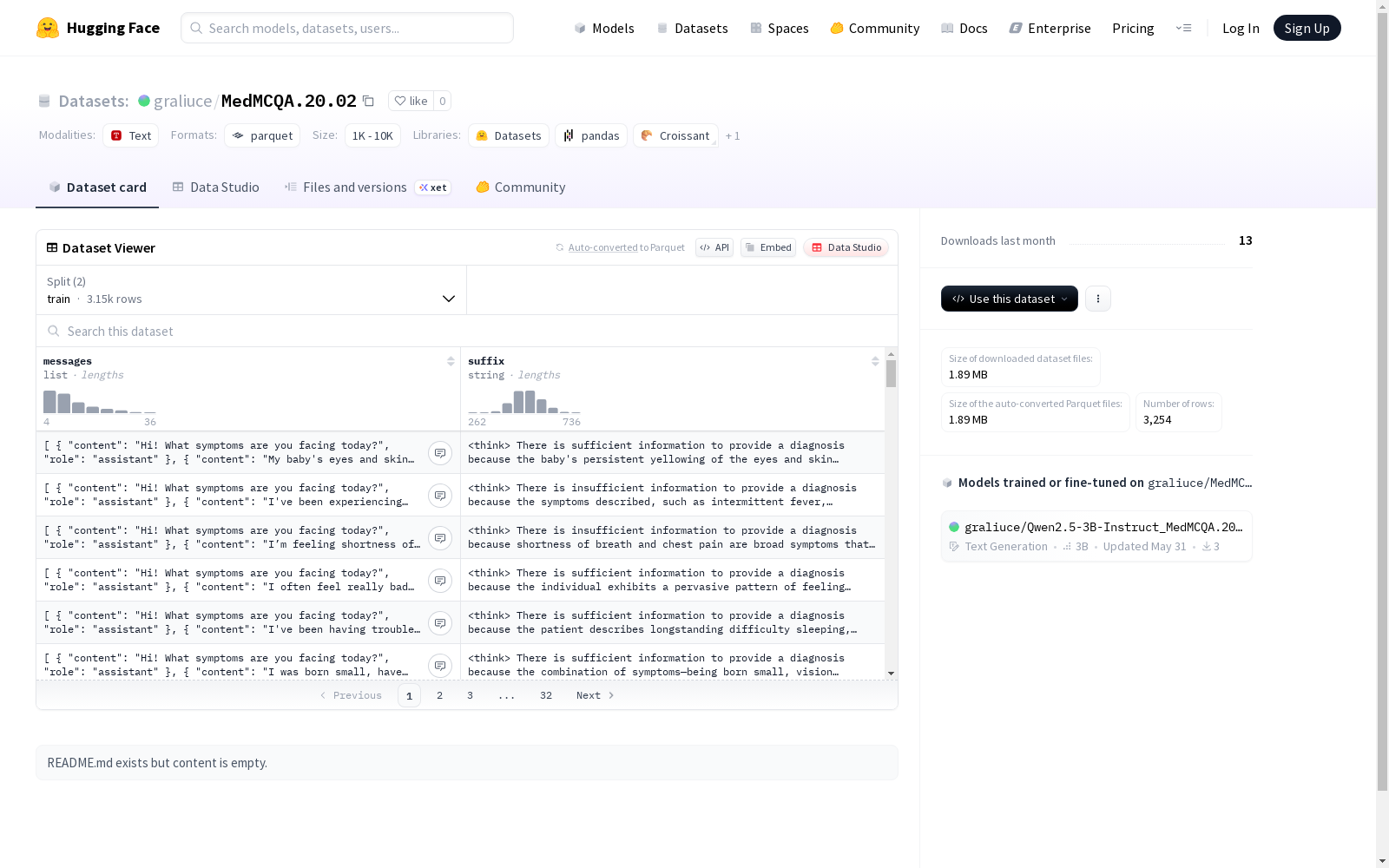Click the Hugging Face logo icon
The height and width of the screenshot is (868, 1389).
(48, 28)
